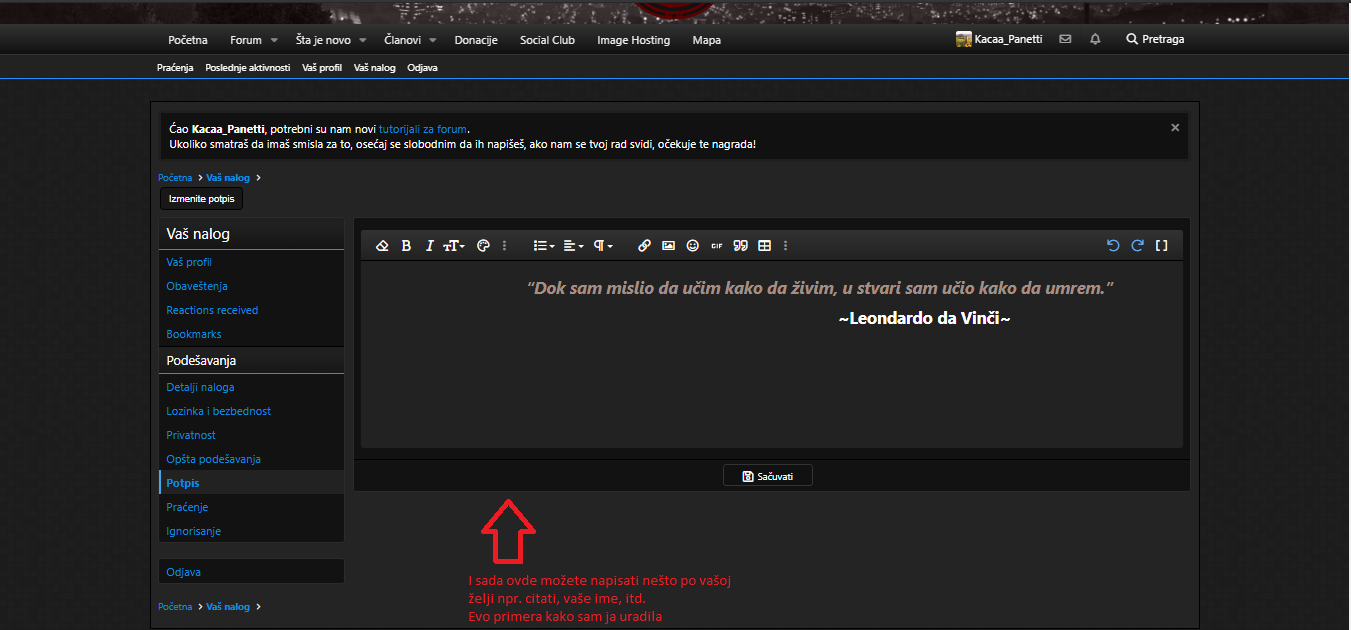Open more insert options in the toolbar
The height and width of the screenshot is (630, 1351).
point(786,246)
